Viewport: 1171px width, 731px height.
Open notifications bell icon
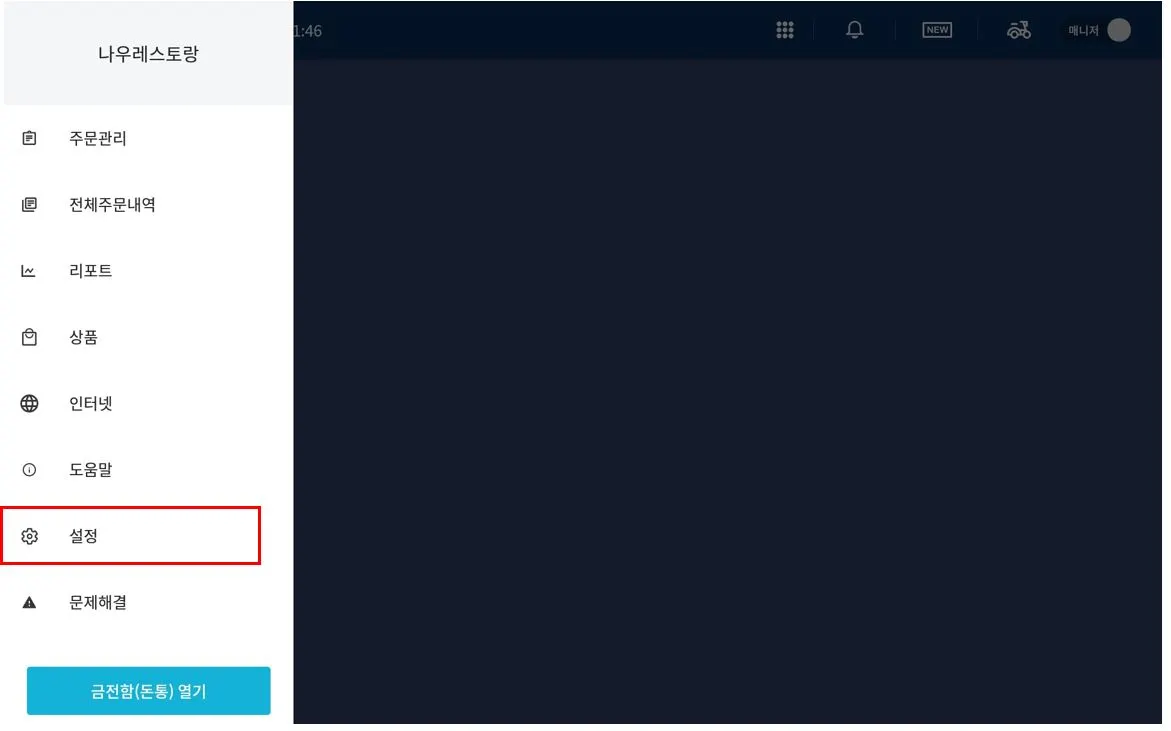pos(855,30)
